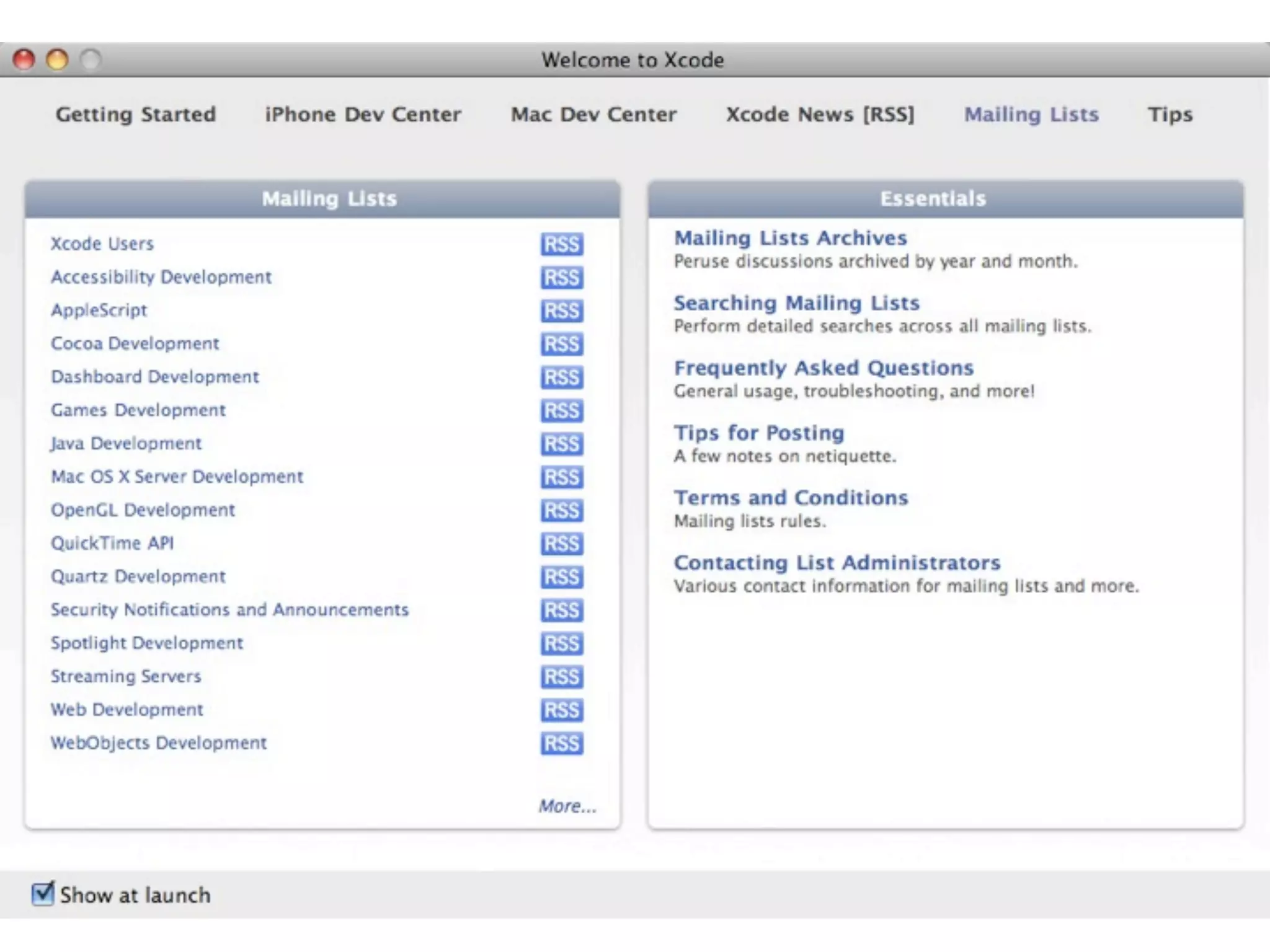This screenshot has height=952, width=1270.
Task: Open the iPhone Dev Center tab
Action: tap(363, 115)
